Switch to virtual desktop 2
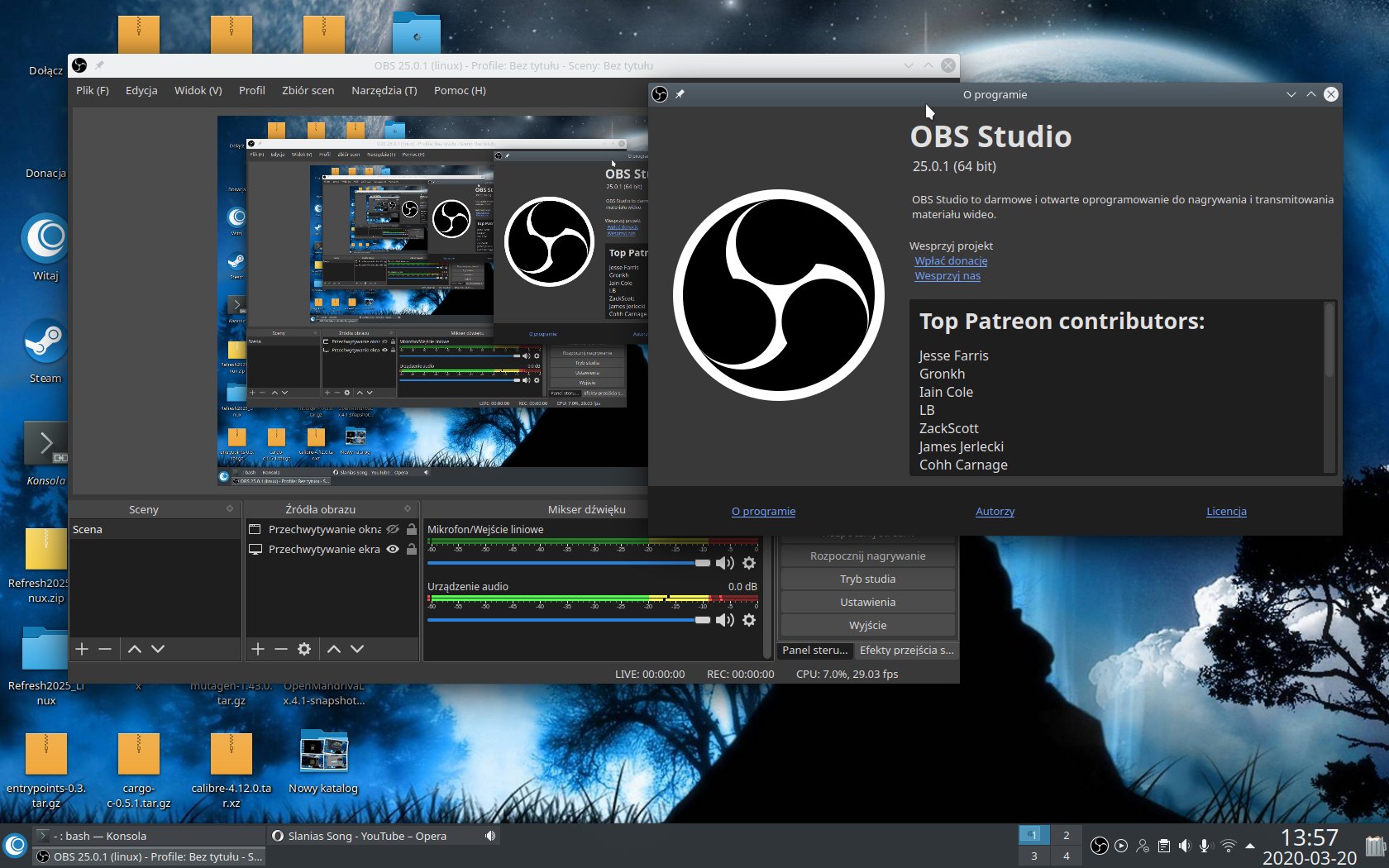 [x=1067, y=835]
